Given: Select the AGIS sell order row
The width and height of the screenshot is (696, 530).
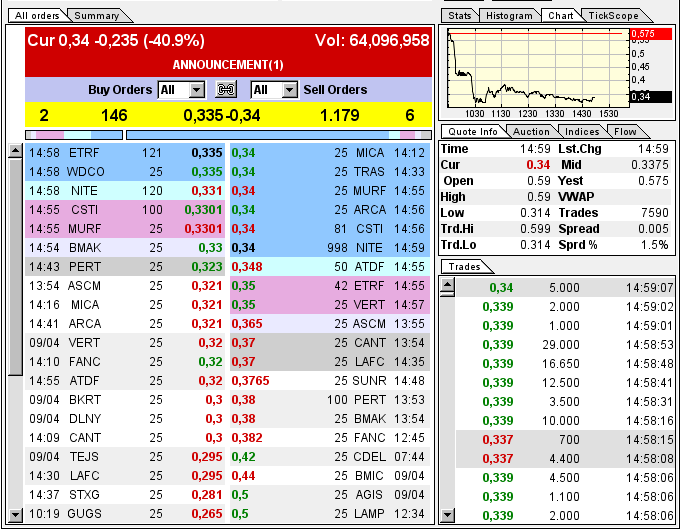Looking at the screenshot, I should tap(330, 495).
